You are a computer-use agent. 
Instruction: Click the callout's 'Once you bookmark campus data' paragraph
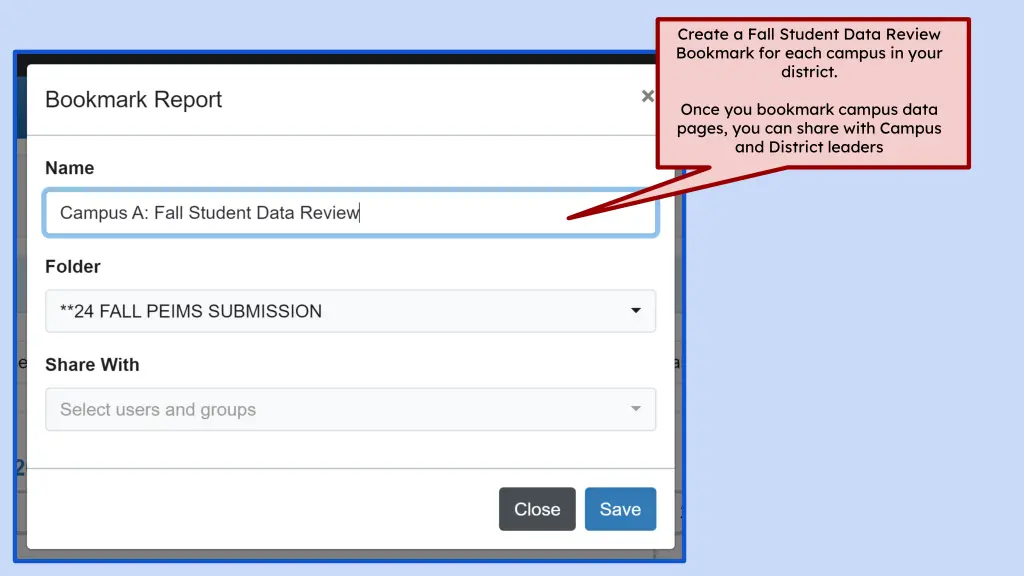click(x=809, y=128)
